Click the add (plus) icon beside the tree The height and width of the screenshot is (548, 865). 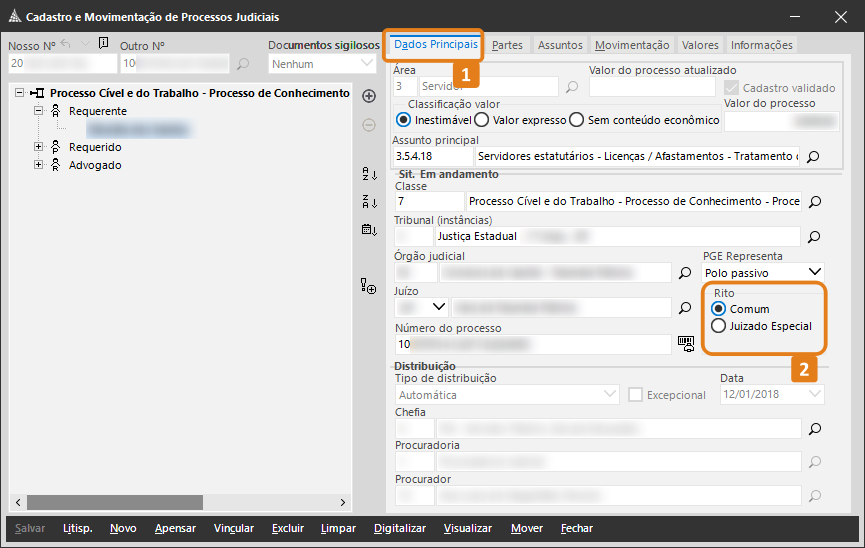coord(369,96)
